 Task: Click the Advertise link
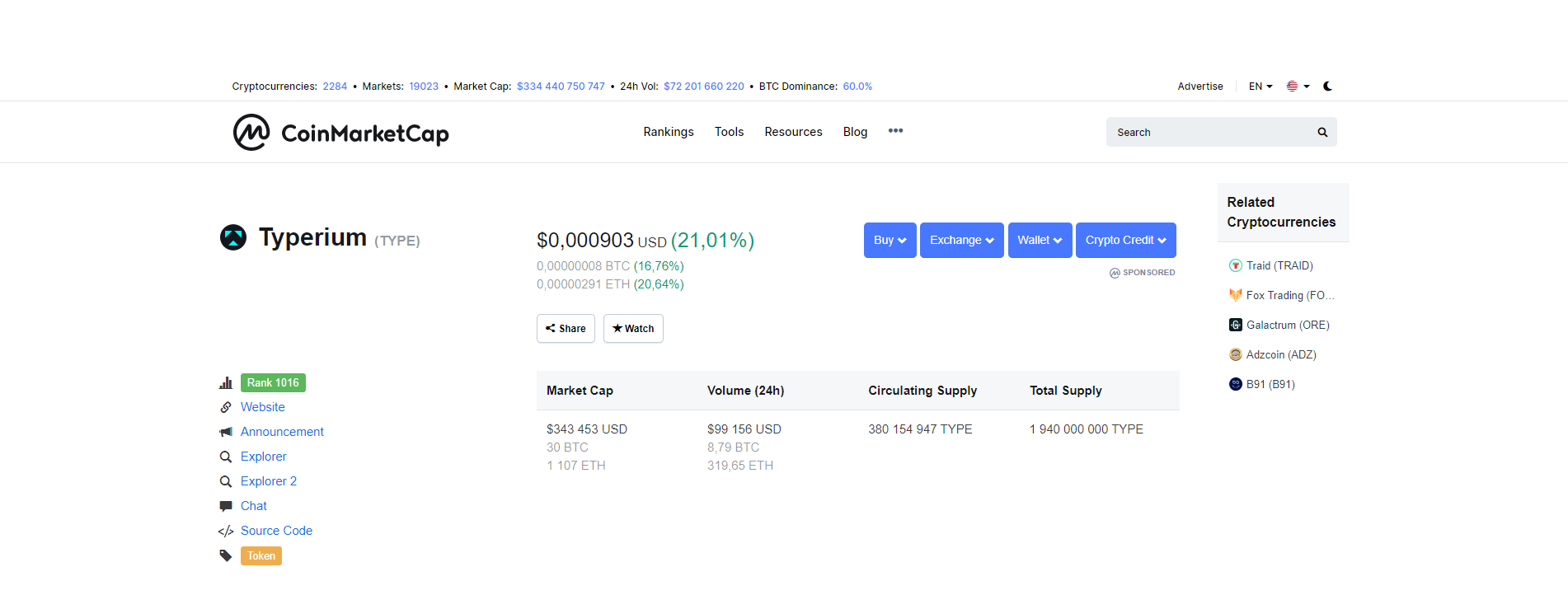(x=1200, y=86)
